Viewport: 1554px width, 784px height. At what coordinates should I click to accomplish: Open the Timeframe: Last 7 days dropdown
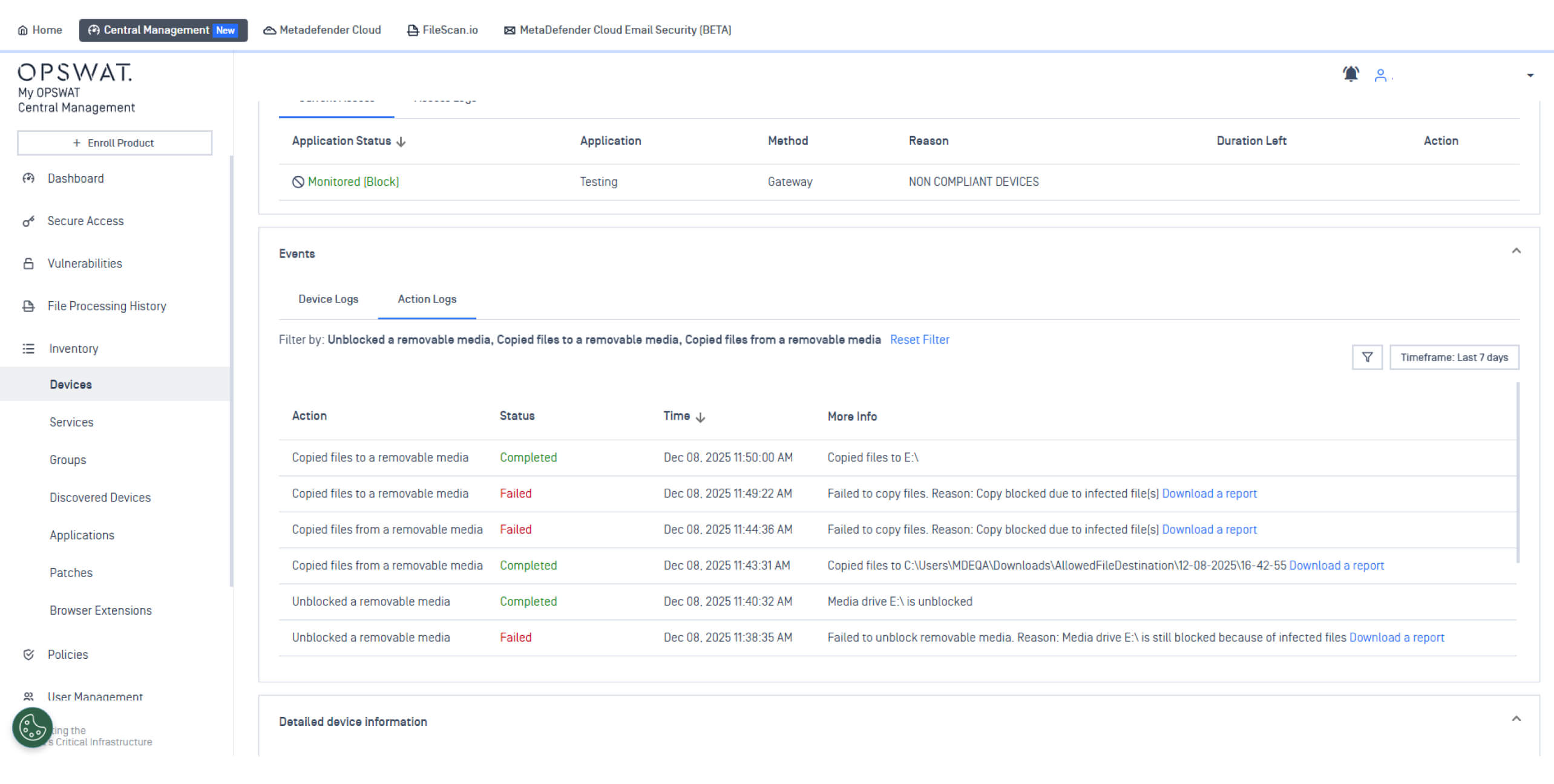tap(1454, 358)
